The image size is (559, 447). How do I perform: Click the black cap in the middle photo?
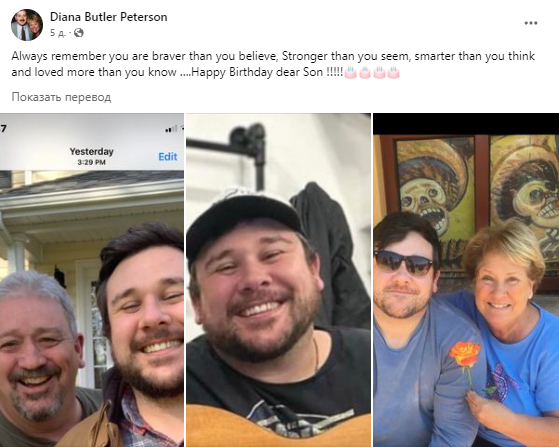(244, 221)
